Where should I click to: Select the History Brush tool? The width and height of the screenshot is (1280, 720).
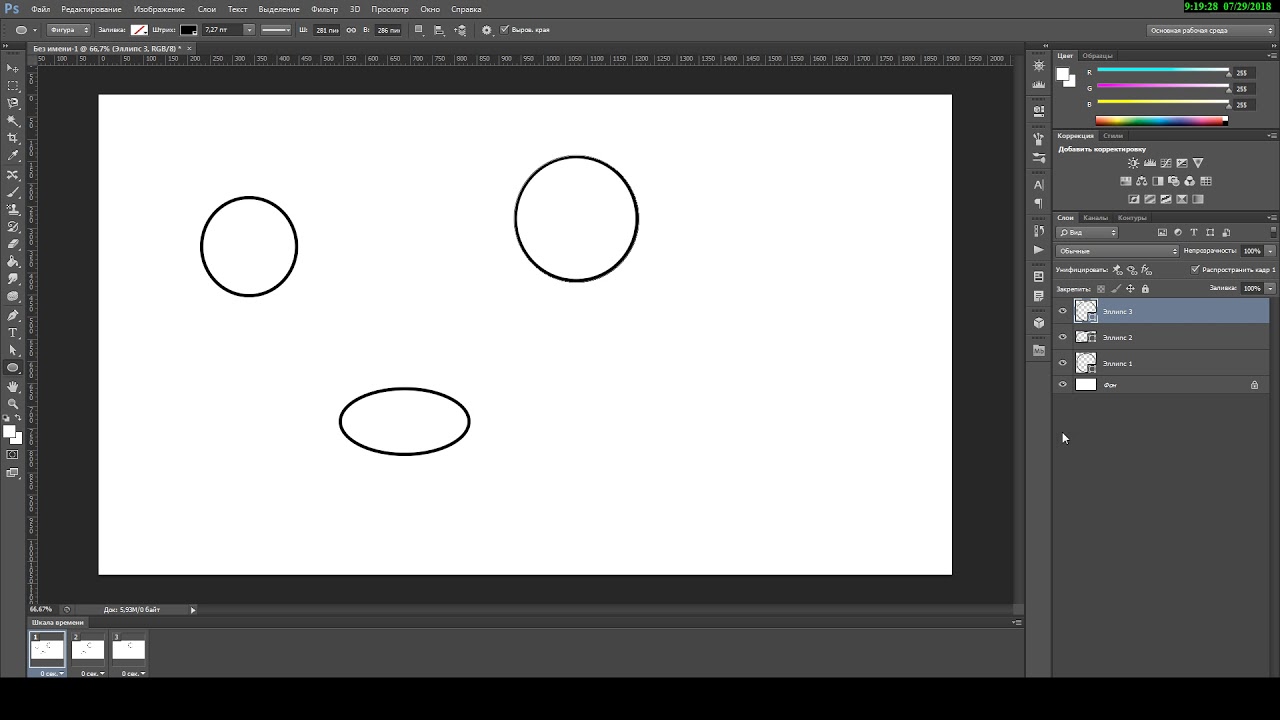(x=13, y=227)
